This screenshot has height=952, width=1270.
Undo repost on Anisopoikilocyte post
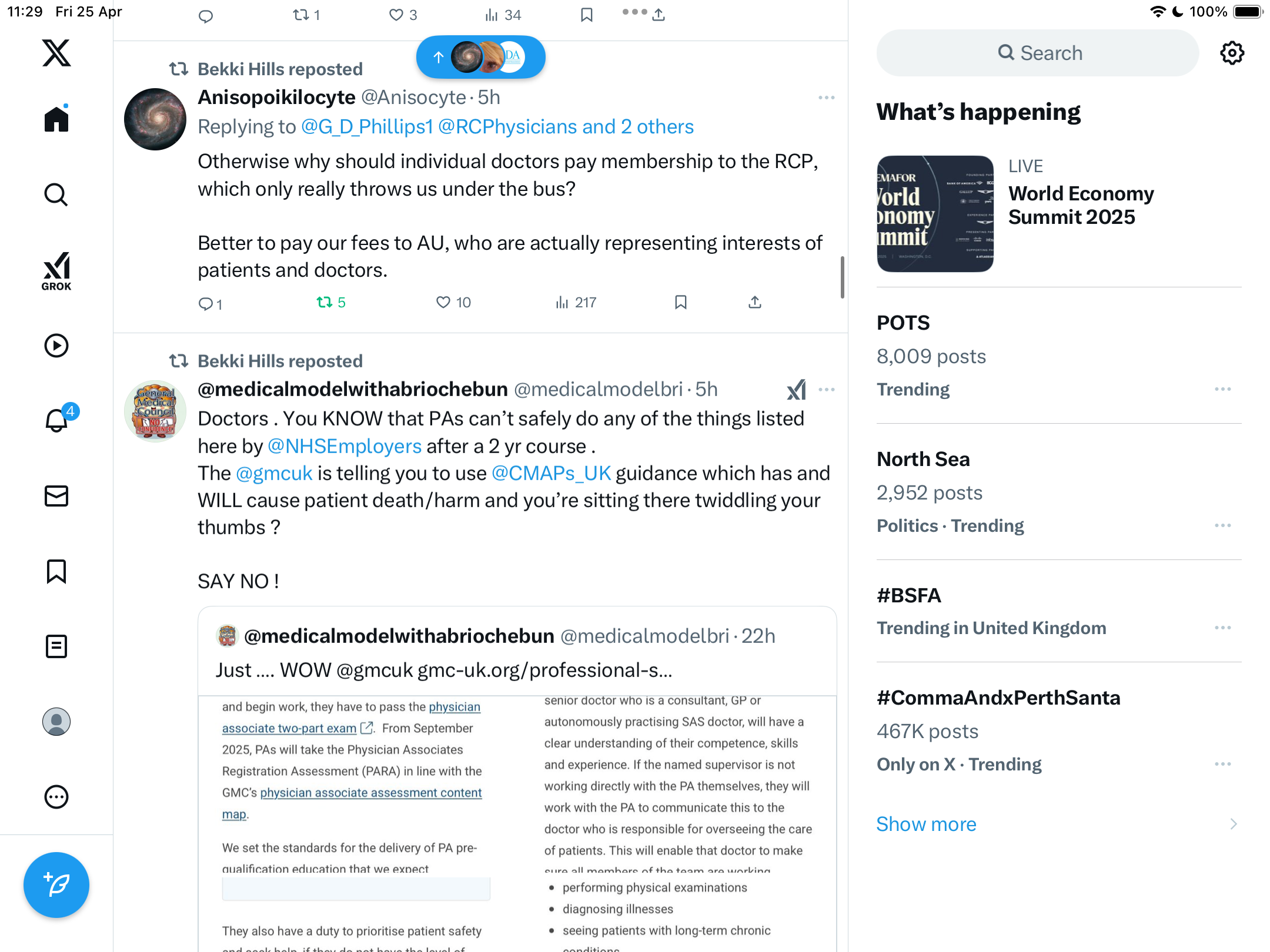tap(331, 302)
